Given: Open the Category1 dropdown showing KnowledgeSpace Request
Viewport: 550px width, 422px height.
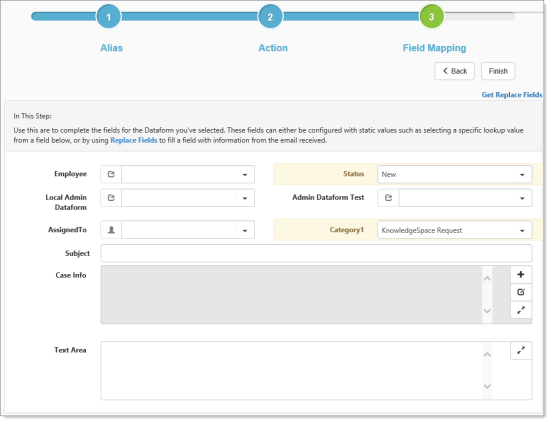Looking at the screenshot, I should (x=455, y=230).
